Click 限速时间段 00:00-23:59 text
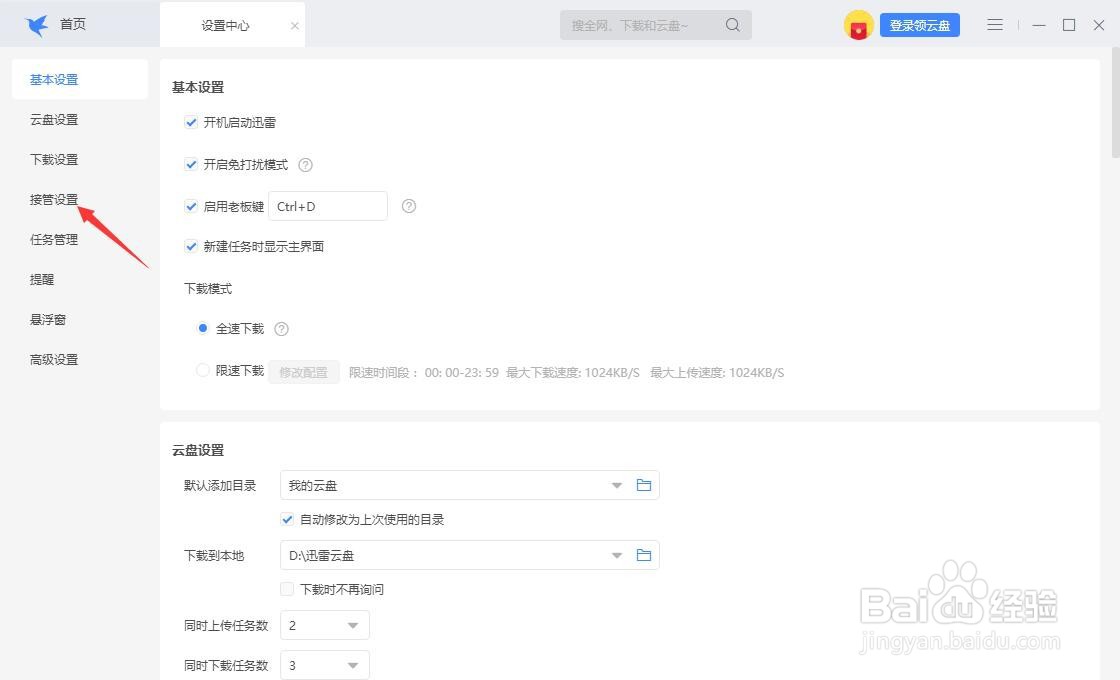The height and width of the screenshot is (680, 1120). coord(424,372)
